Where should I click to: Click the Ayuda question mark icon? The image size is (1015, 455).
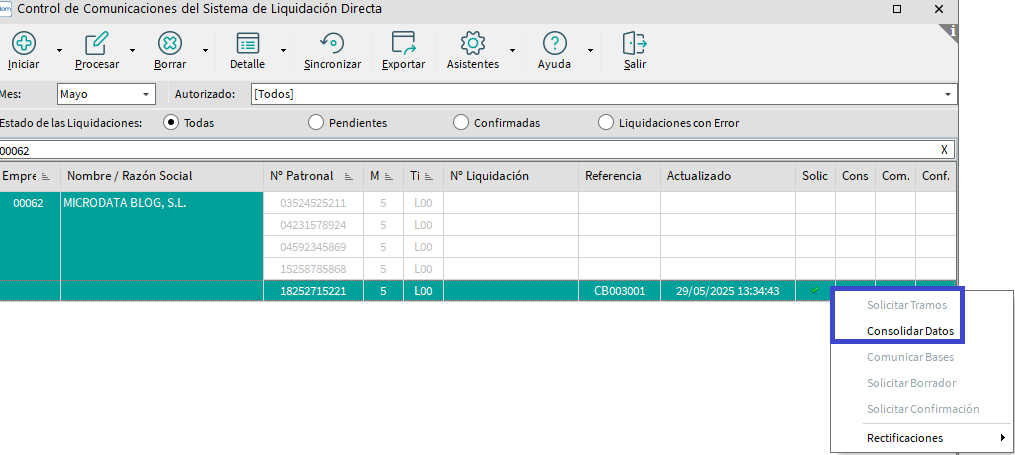554,44
